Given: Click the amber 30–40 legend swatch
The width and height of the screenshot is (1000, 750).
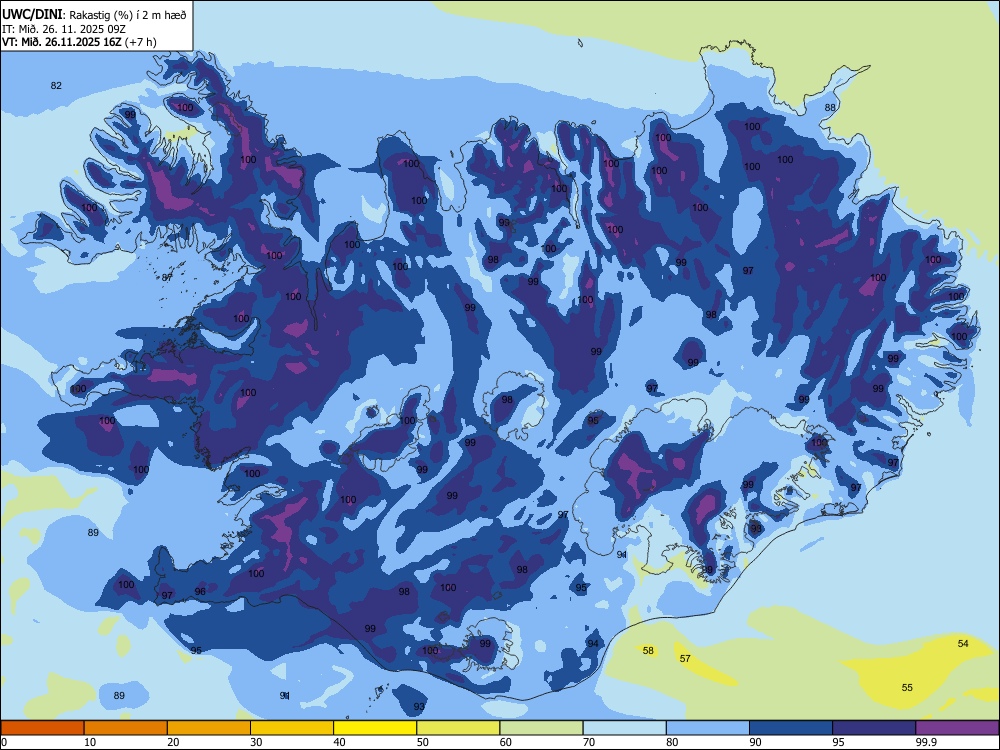Looking at the screenshot, I should [x=292, y=728].
